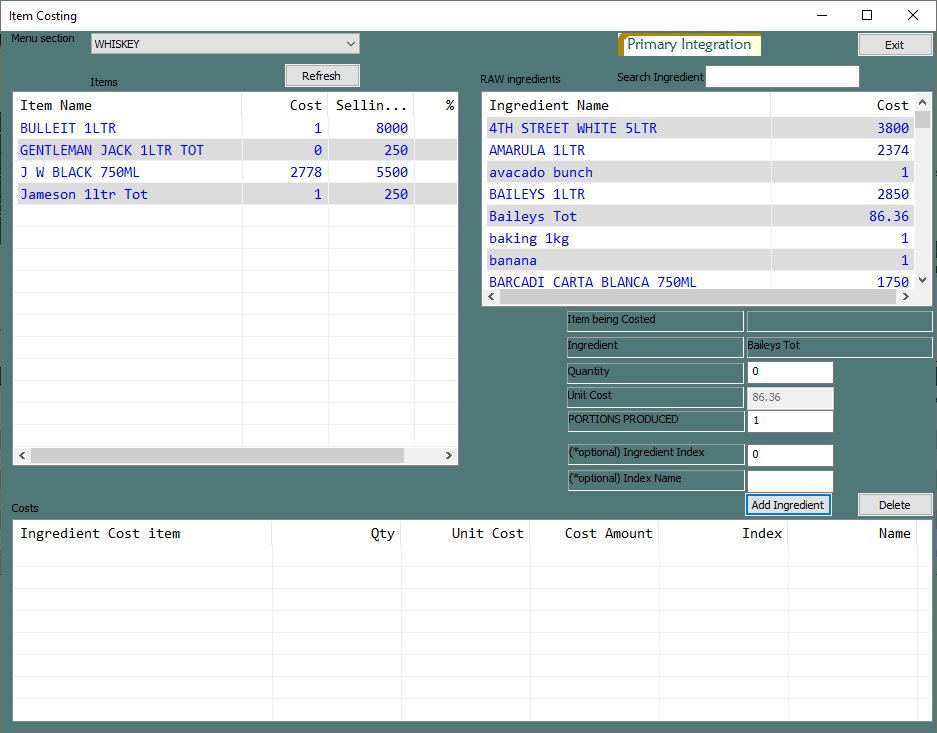Click the Sellin... column header
Screen dimensions: 937x733
pyautogui.click(x=371, y=105)
